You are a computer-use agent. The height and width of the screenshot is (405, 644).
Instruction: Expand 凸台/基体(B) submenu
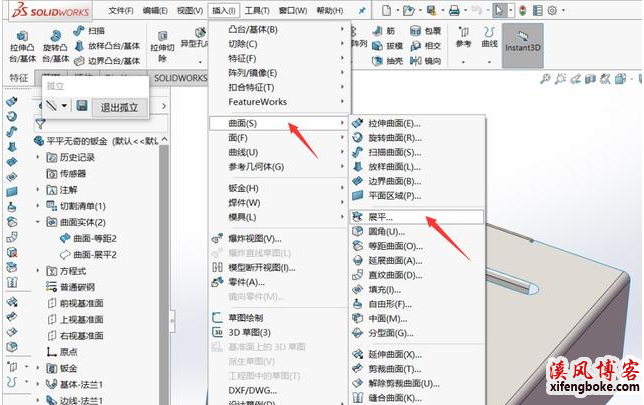coord(279,30)
